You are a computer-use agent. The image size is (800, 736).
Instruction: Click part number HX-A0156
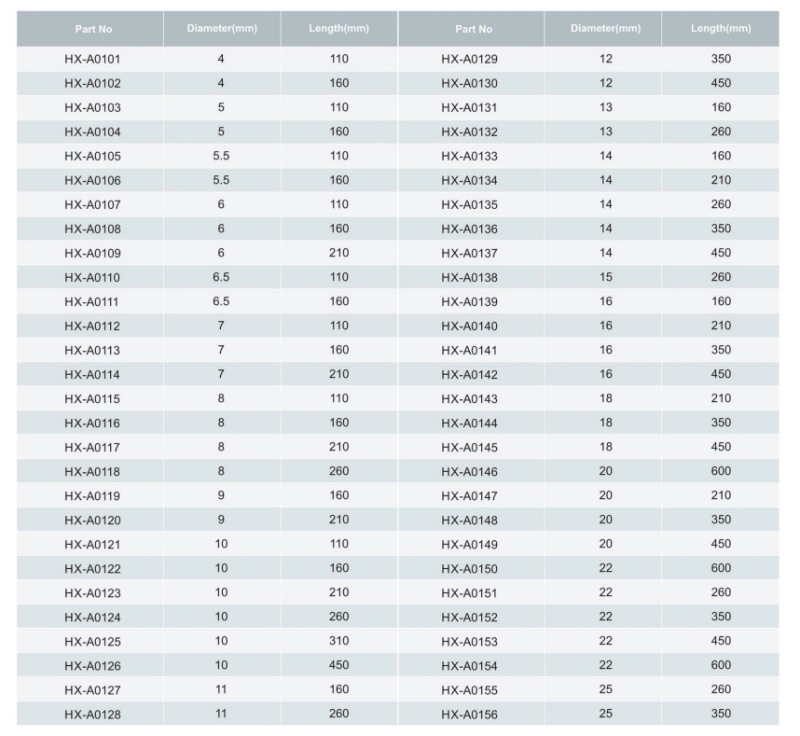point(469,714)
